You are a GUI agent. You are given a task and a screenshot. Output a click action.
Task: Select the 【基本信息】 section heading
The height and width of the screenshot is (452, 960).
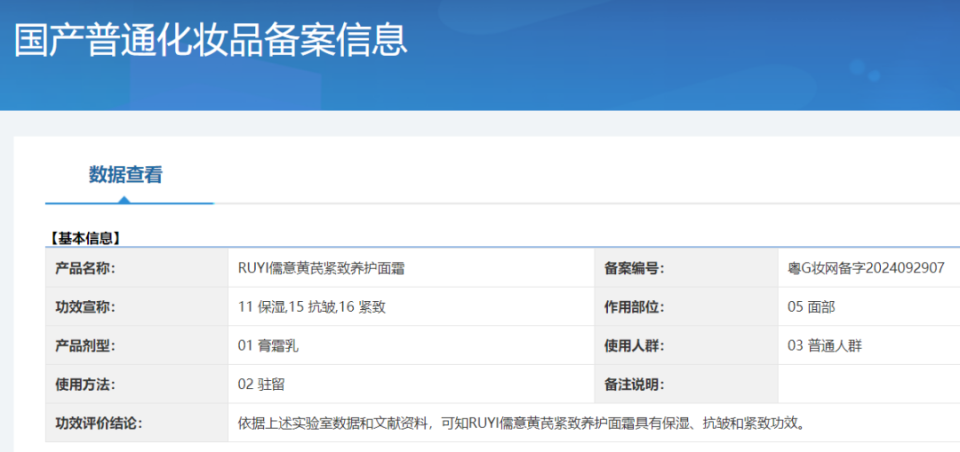83,239
